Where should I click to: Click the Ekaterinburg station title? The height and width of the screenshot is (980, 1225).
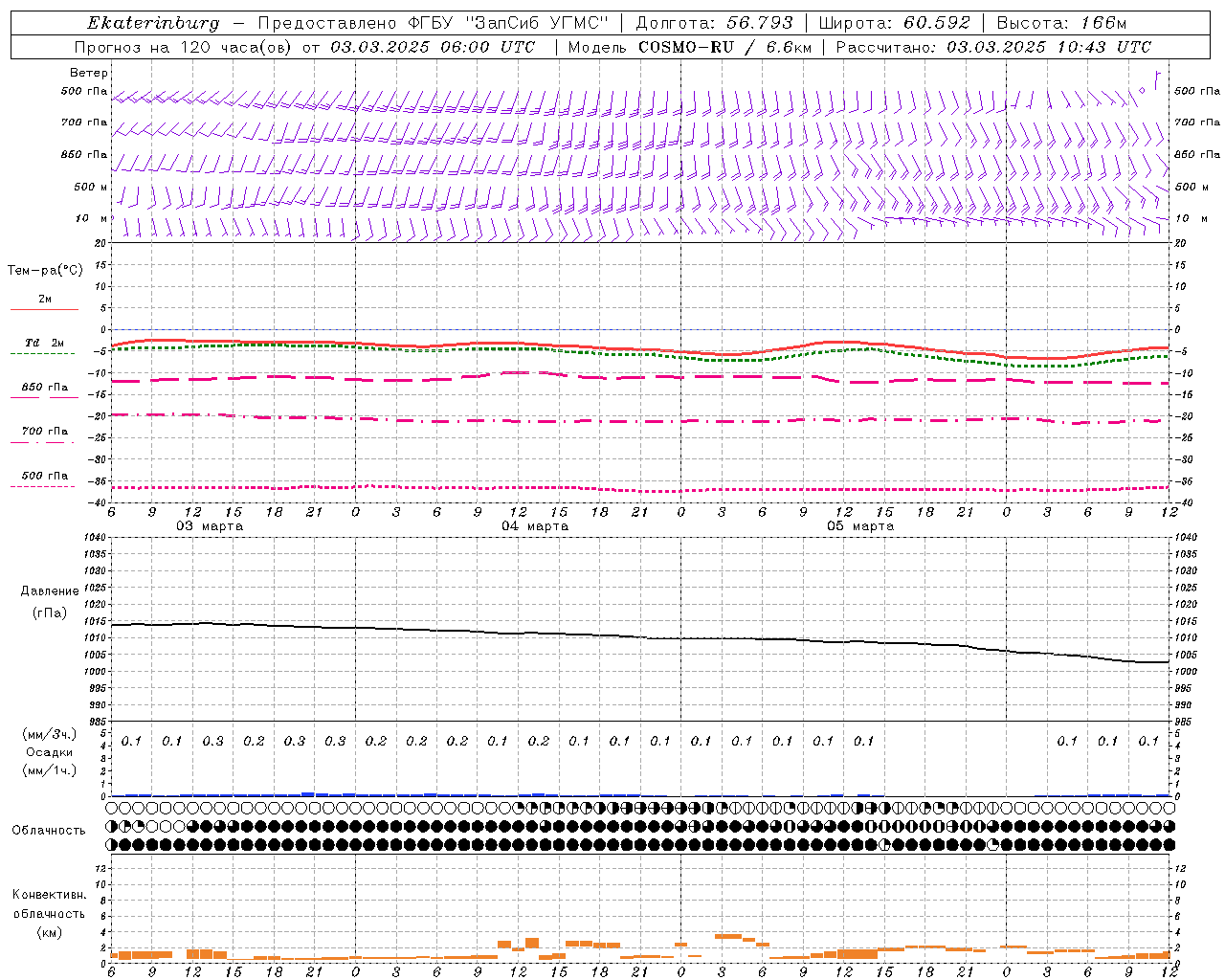(153, 23)
